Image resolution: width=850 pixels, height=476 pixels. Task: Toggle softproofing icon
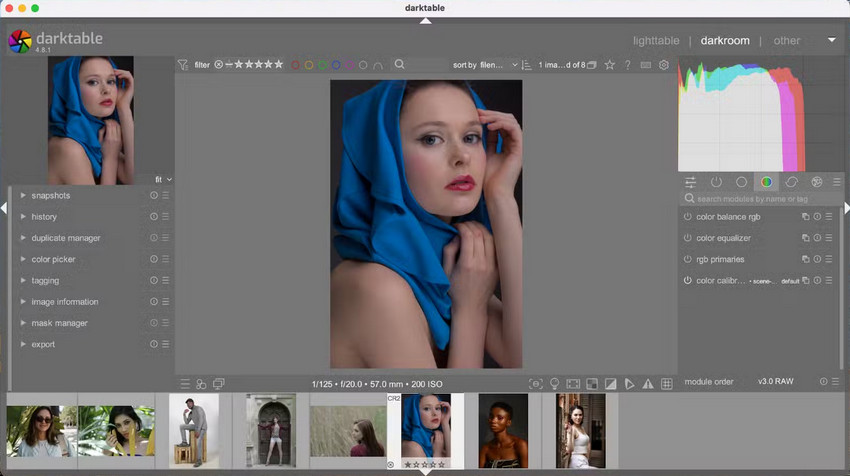tap(629, 384)
